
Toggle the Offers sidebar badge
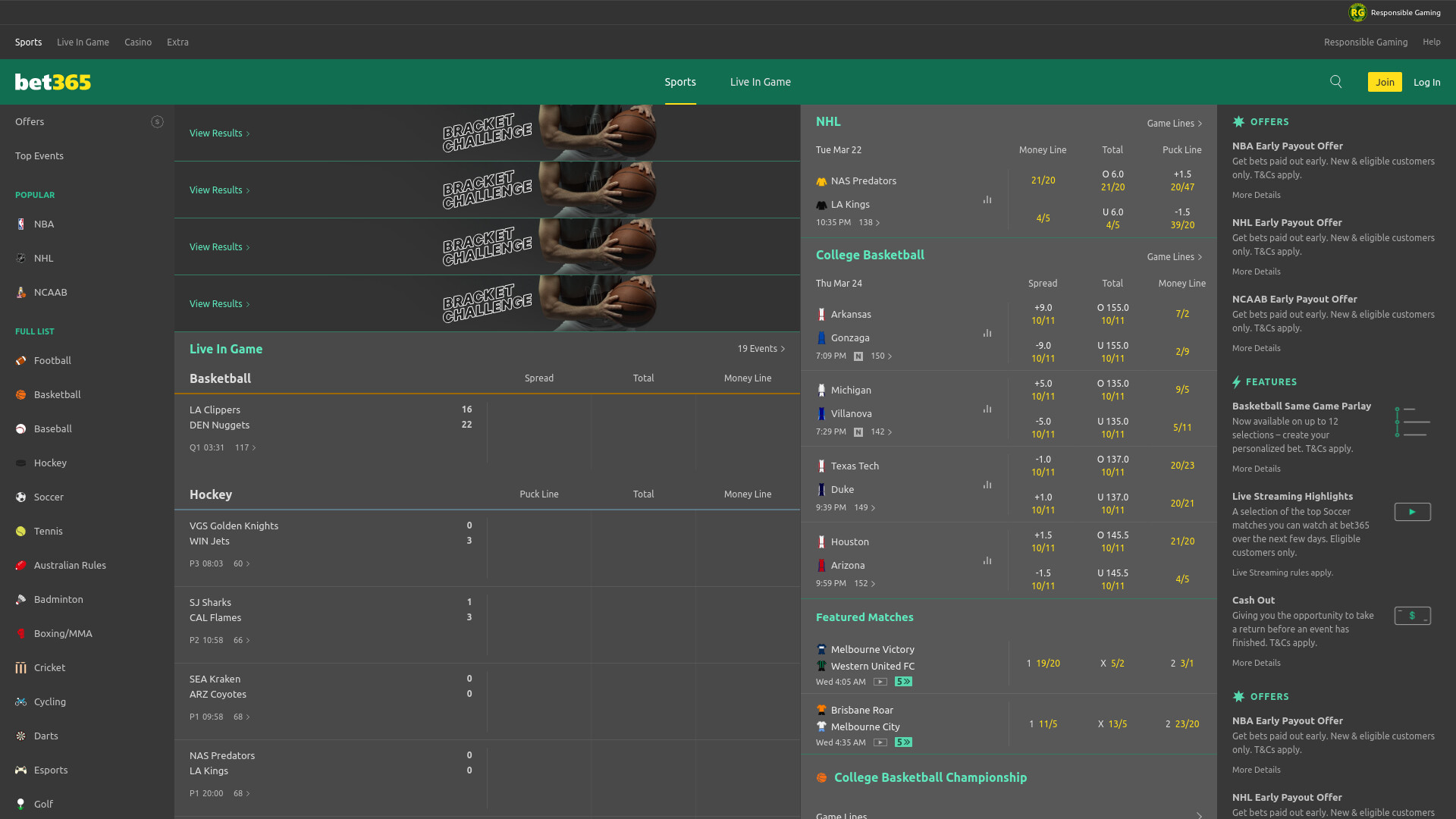[x=157, y=121]
